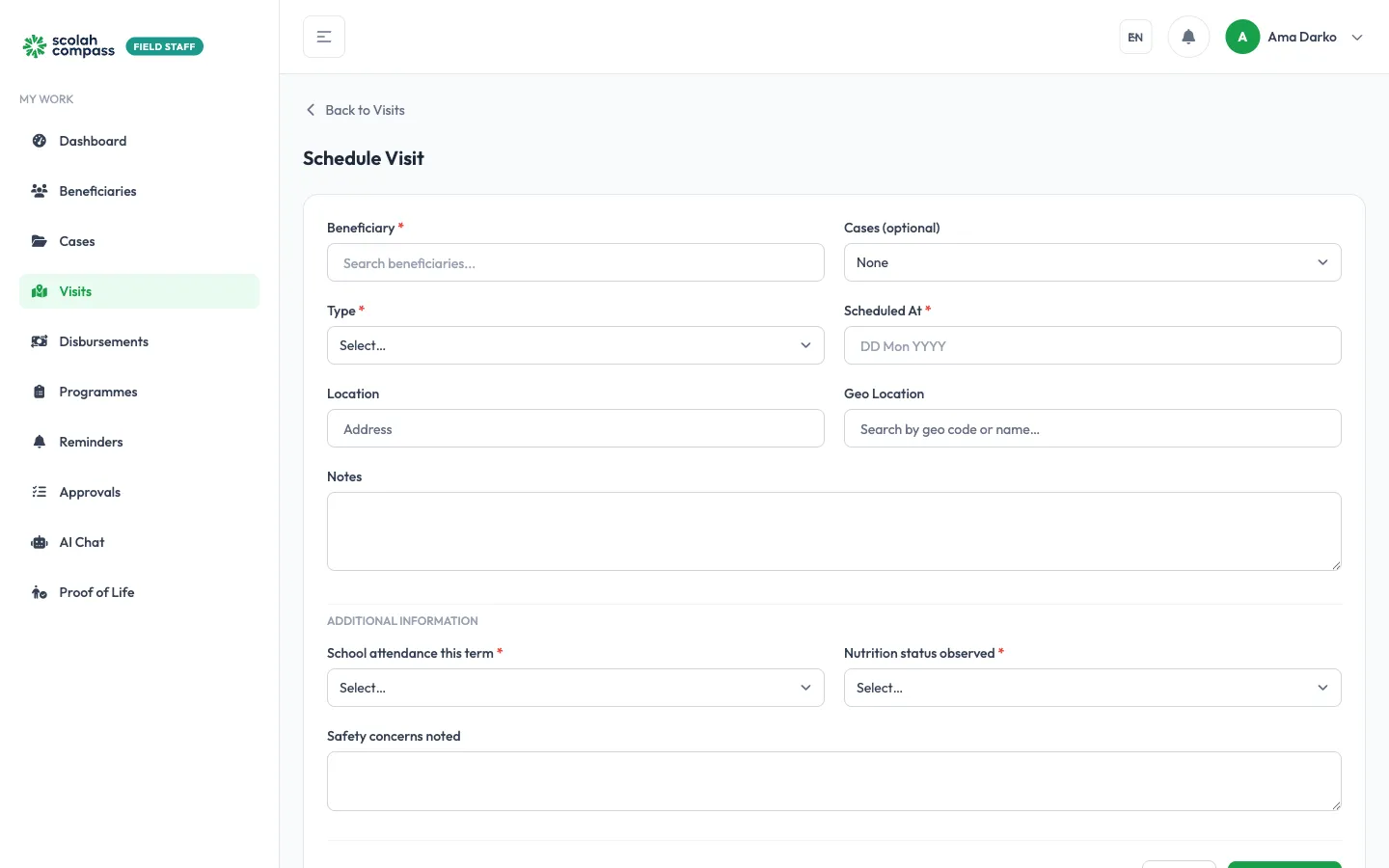Click the Approvals label in the sidebar
The width and height of the screenshot is (1389, 868).
90,492
